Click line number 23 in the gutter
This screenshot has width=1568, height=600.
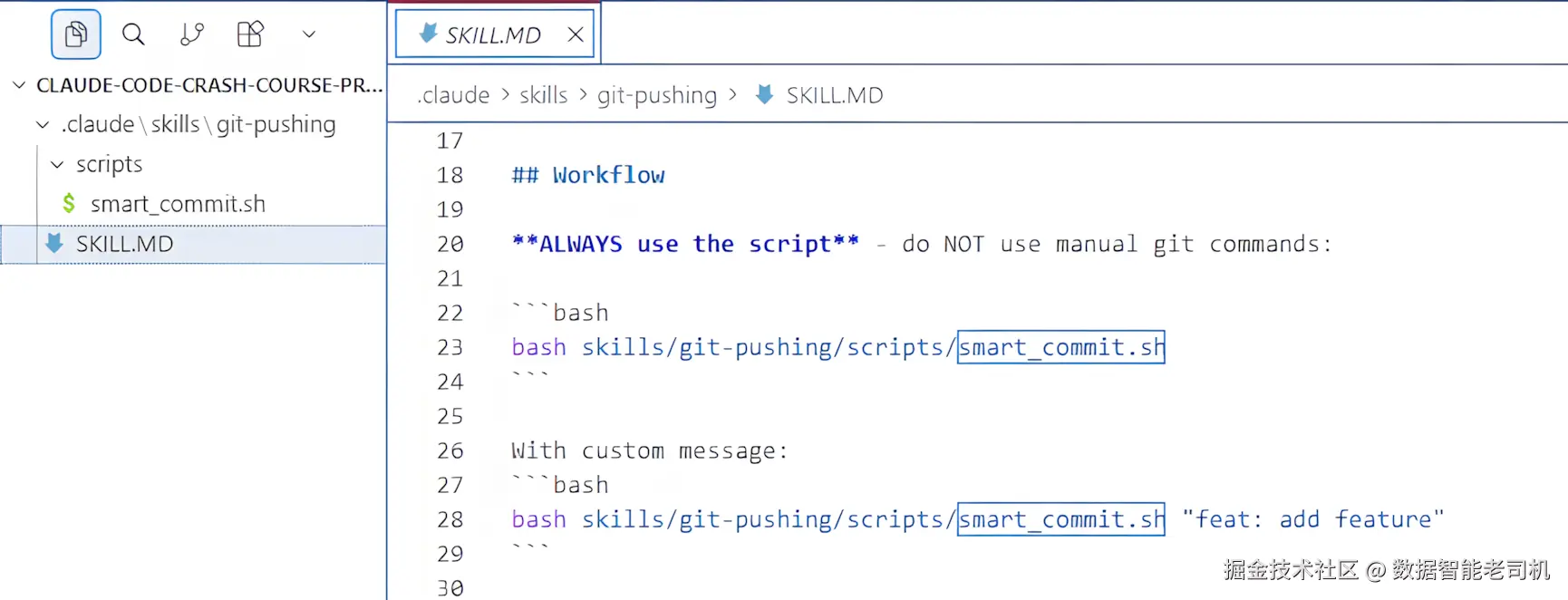(x=450, y=347)
